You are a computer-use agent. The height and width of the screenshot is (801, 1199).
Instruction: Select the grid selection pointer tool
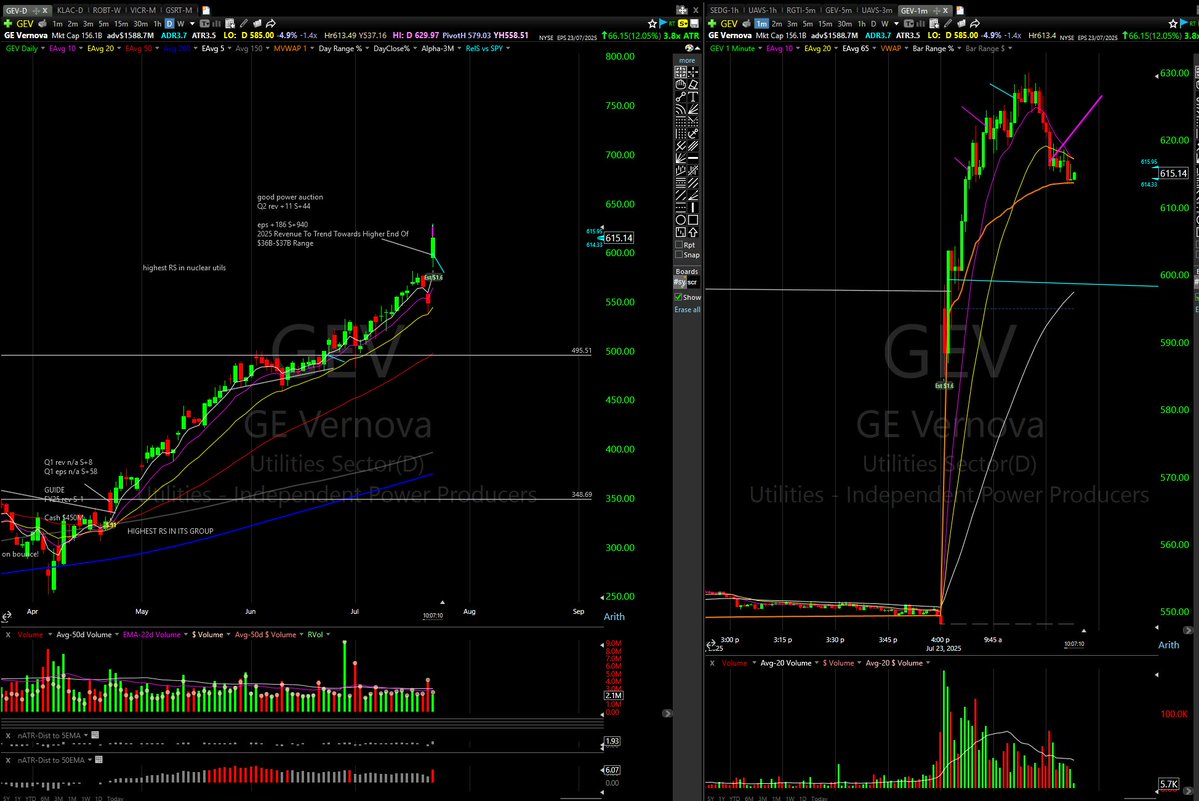coord(680,72)
